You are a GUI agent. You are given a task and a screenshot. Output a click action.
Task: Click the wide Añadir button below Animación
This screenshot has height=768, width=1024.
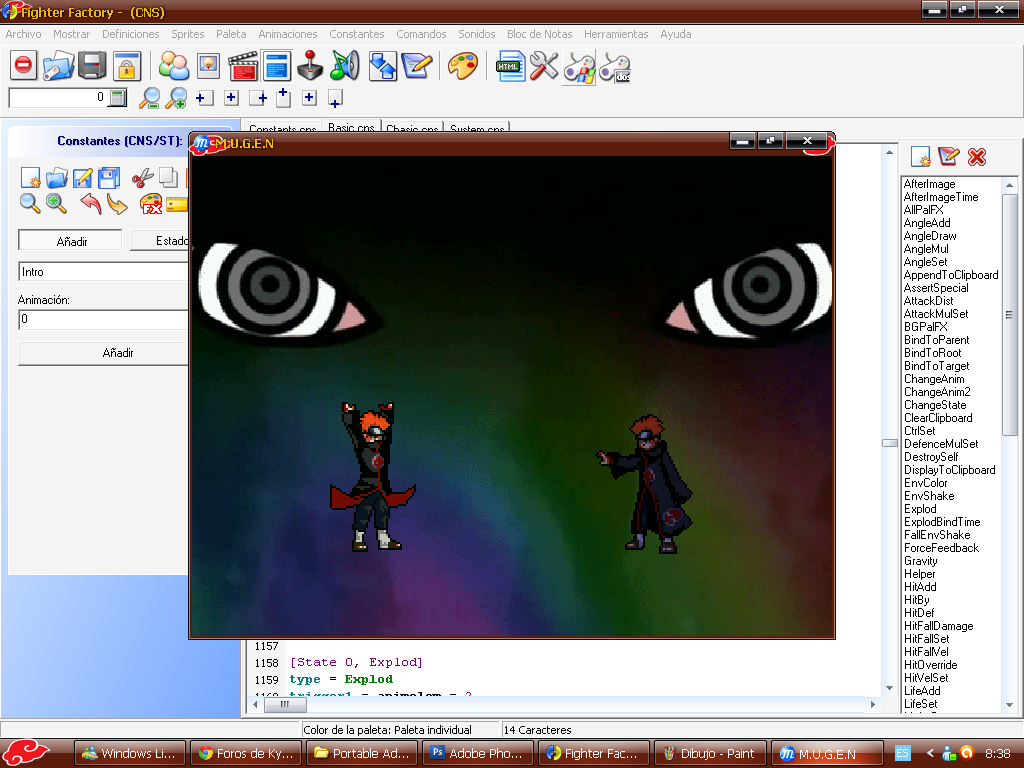(x=104, y=353)
